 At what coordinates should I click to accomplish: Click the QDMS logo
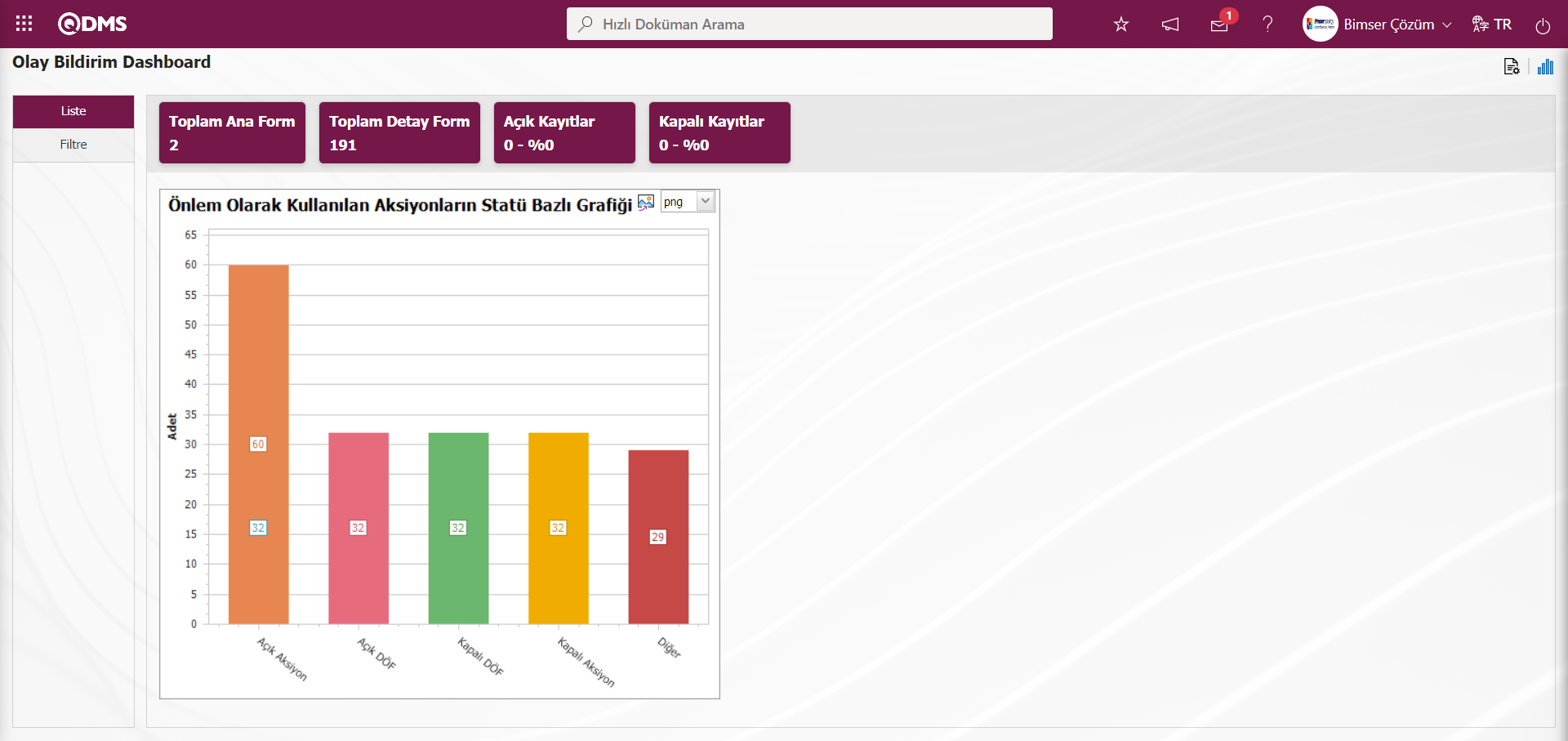92,24
